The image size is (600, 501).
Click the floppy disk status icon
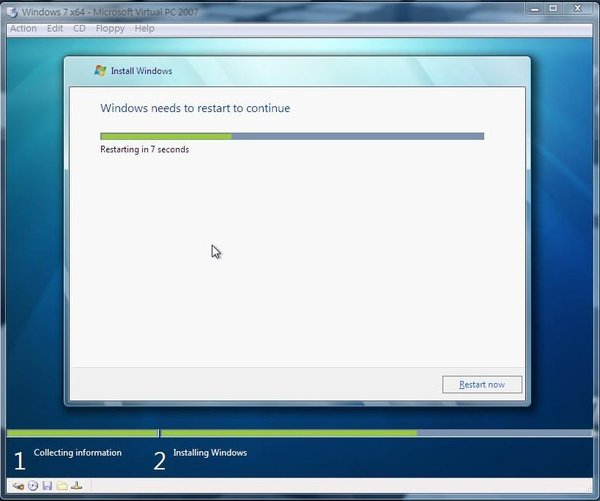click(47, 486)
